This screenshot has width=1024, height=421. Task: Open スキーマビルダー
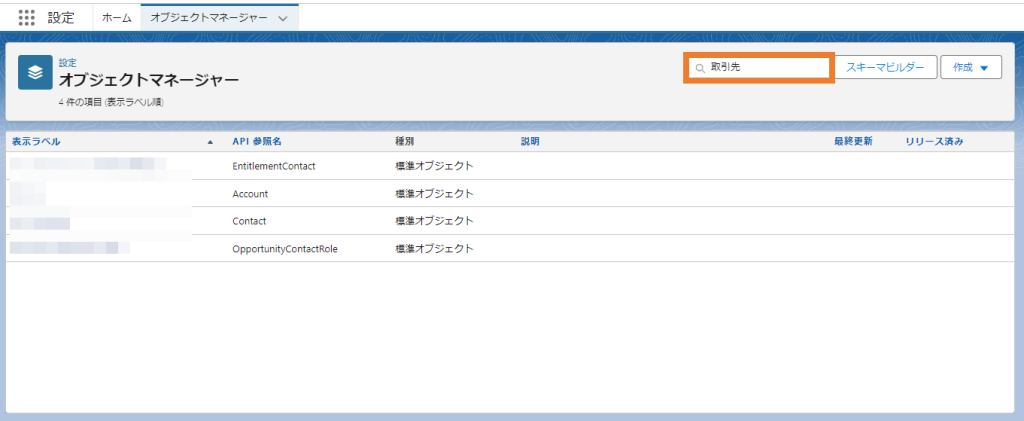point(886,67)
